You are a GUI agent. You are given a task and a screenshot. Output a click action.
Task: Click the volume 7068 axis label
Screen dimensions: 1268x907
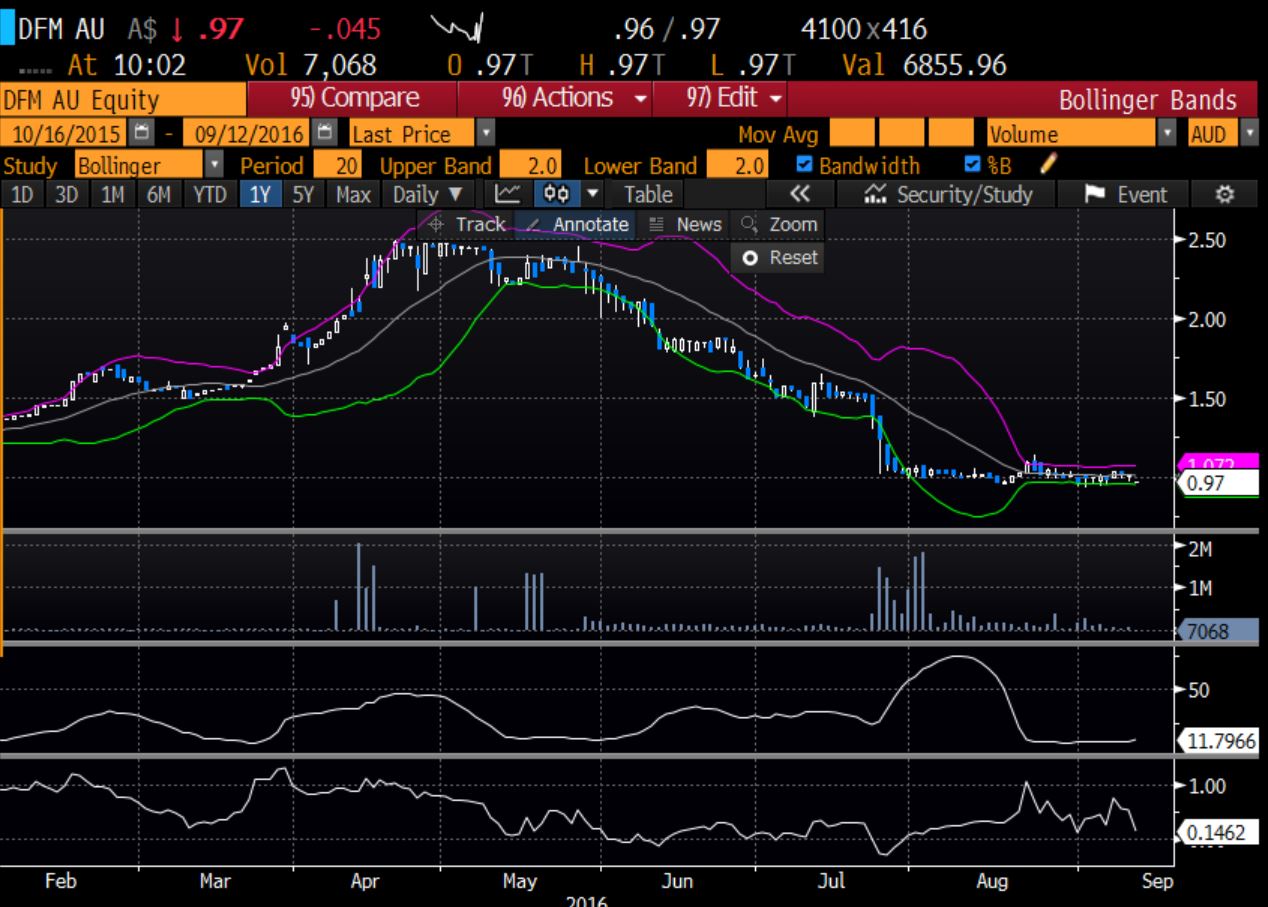1218,631
